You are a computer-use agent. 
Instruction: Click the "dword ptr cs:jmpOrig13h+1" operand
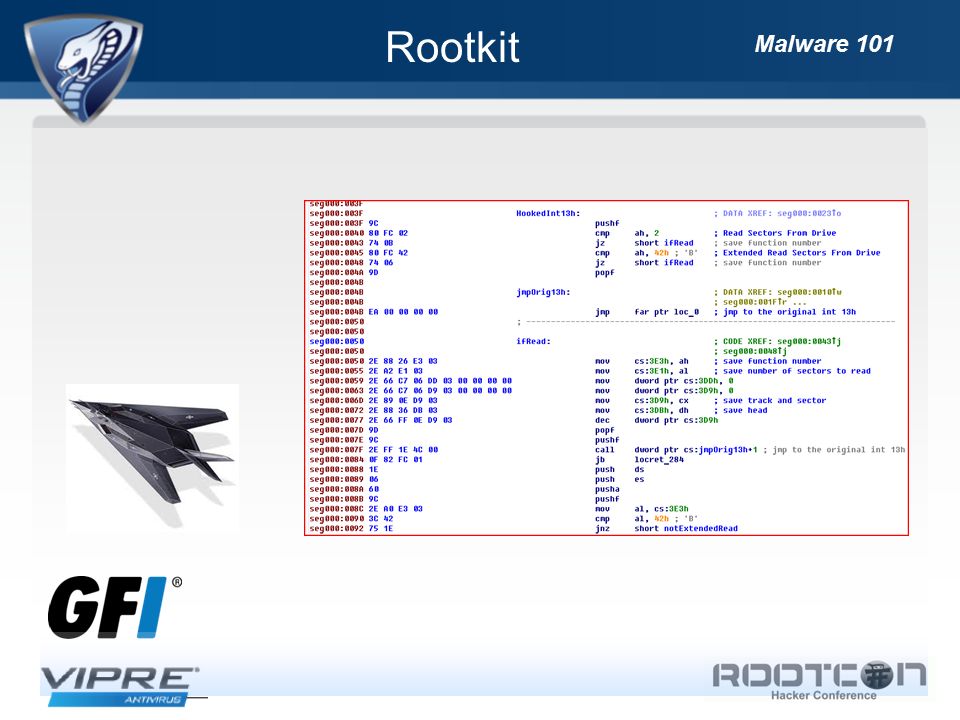pos(696,450)
